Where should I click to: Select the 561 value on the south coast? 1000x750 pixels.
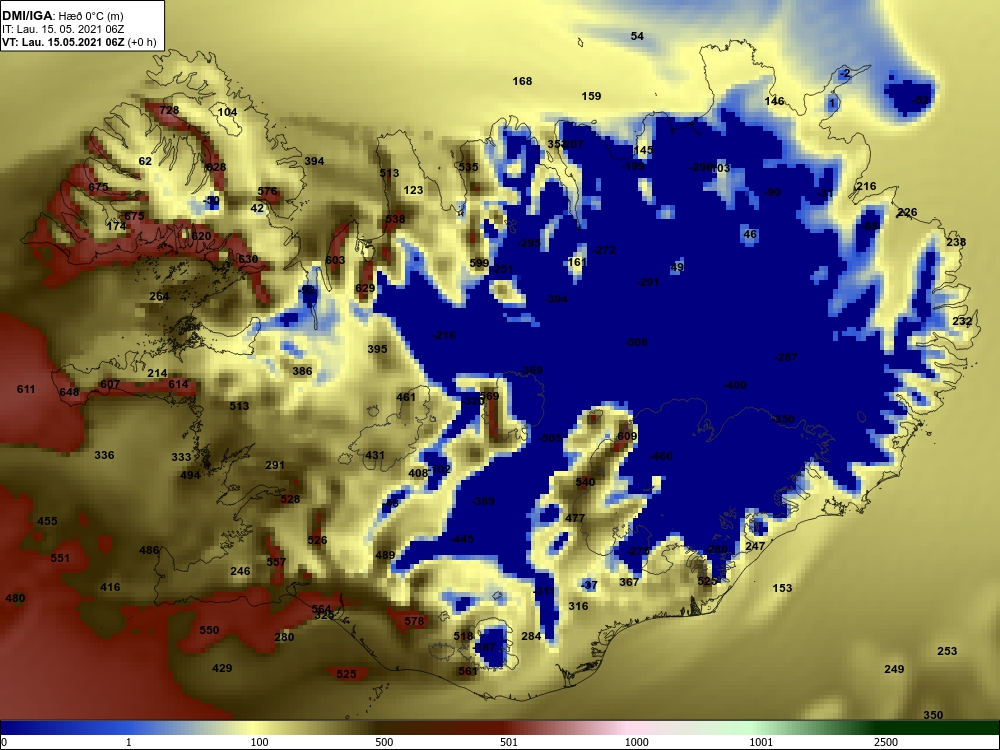467,671
